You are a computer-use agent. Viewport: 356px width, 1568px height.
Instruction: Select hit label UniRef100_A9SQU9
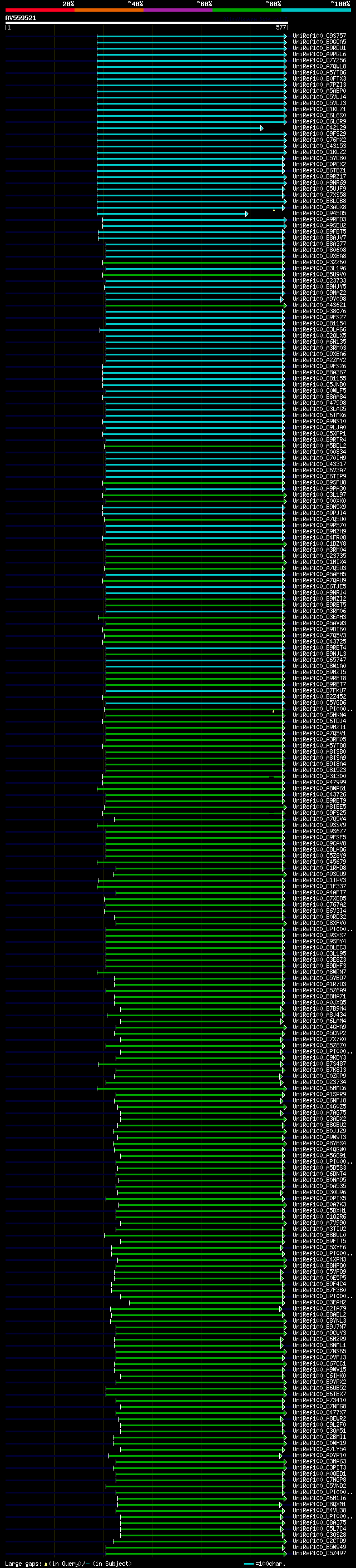(x=319, y=874)
